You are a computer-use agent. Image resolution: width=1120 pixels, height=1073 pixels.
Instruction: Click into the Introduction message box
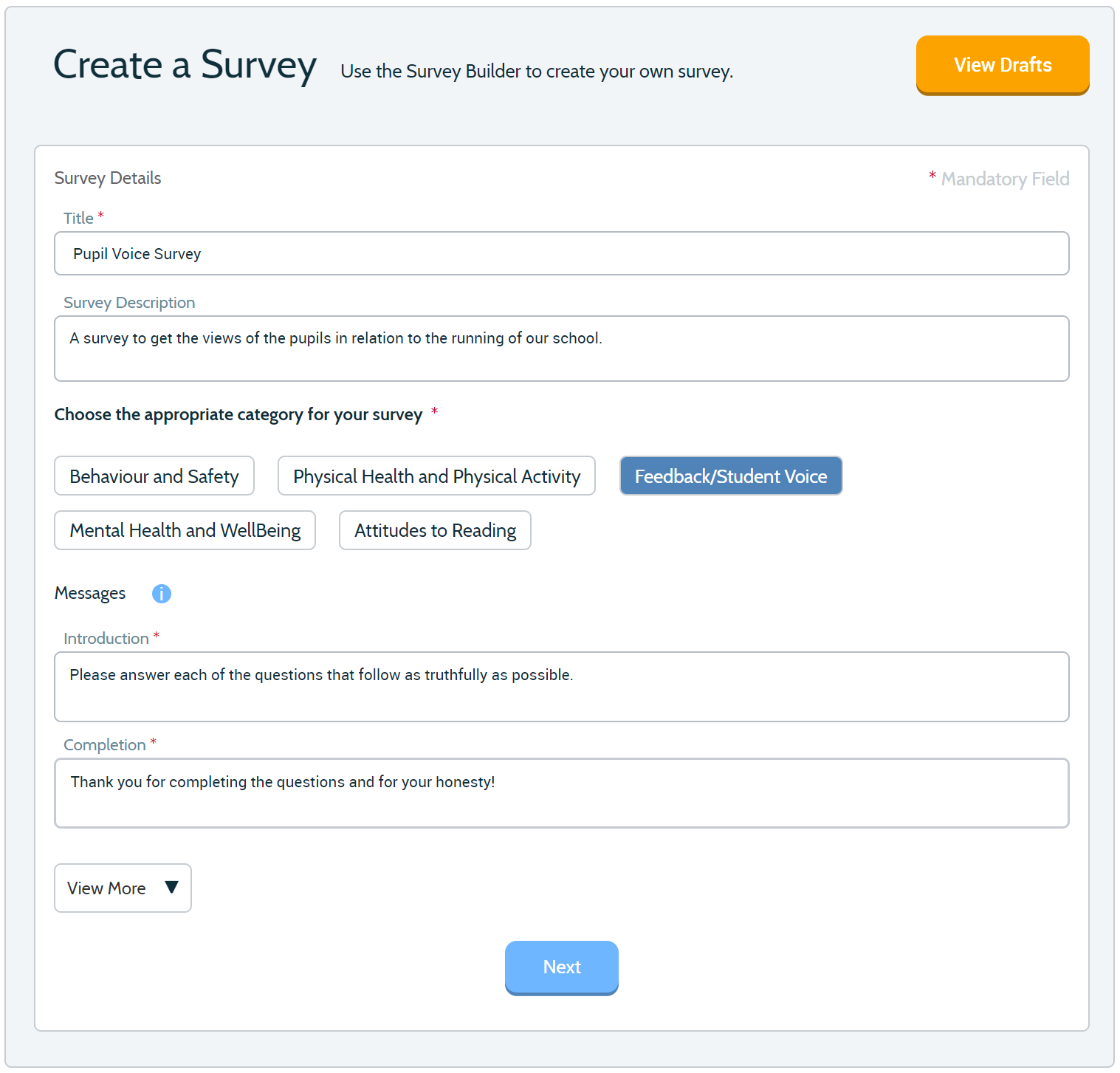(x=562, y=687)
